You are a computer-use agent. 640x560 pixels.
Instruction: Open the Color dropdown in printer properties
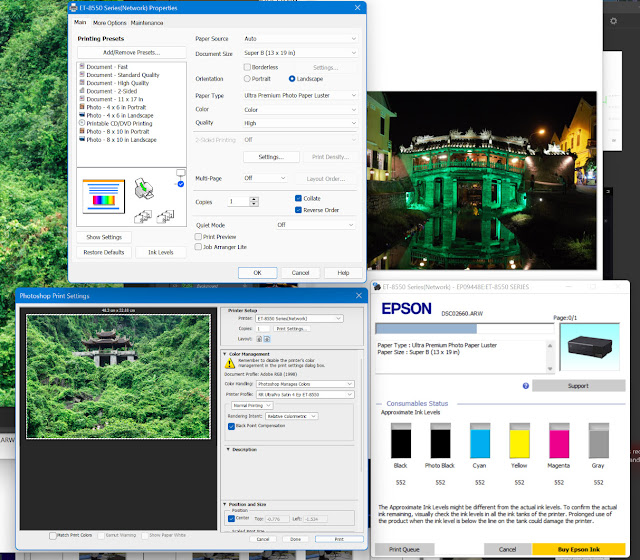pyautogui.click(x=300, y=110)
